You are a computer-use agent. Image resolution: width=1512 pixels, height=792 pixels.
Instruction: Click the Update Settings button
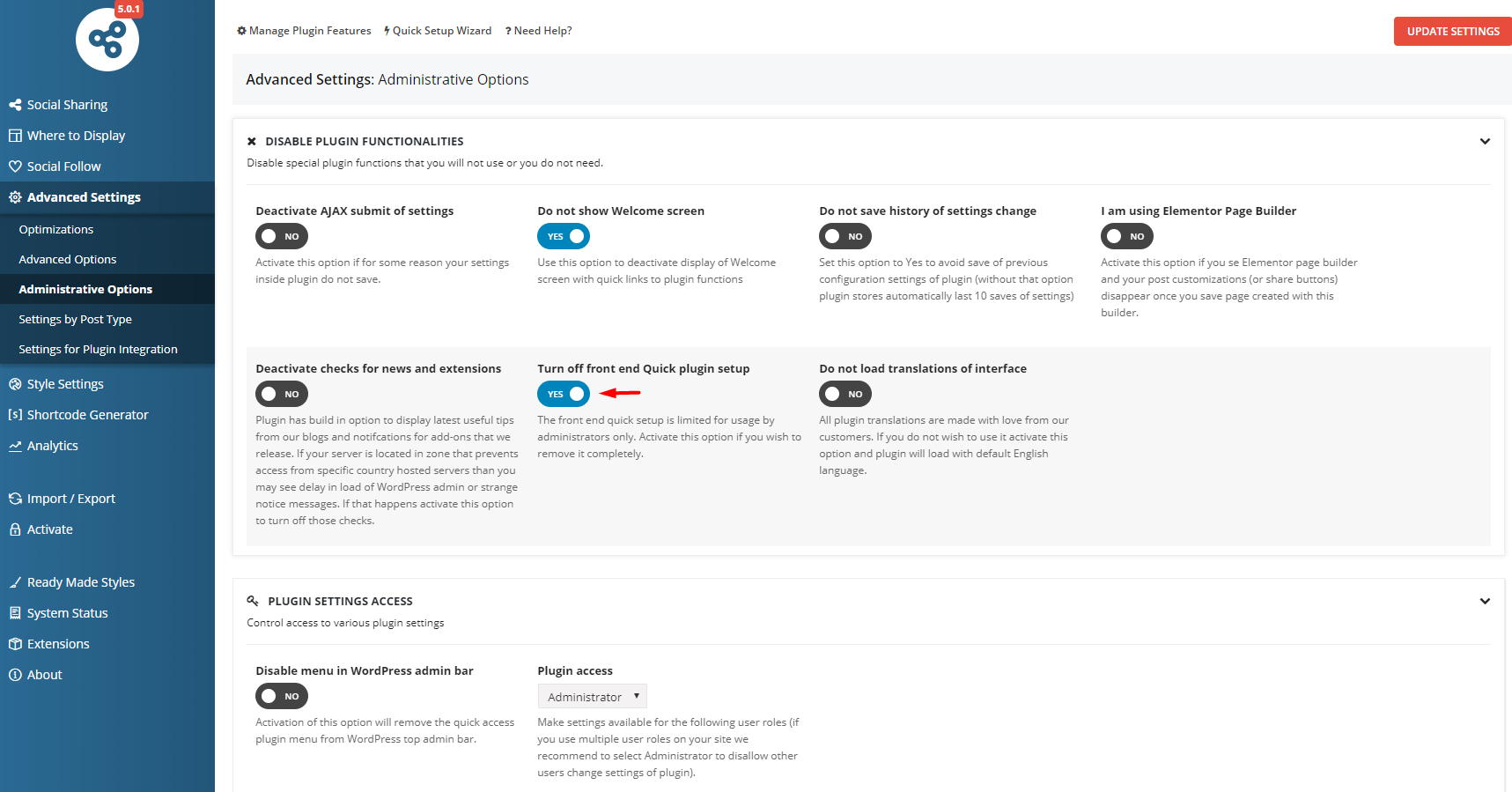pos(1452,31)
